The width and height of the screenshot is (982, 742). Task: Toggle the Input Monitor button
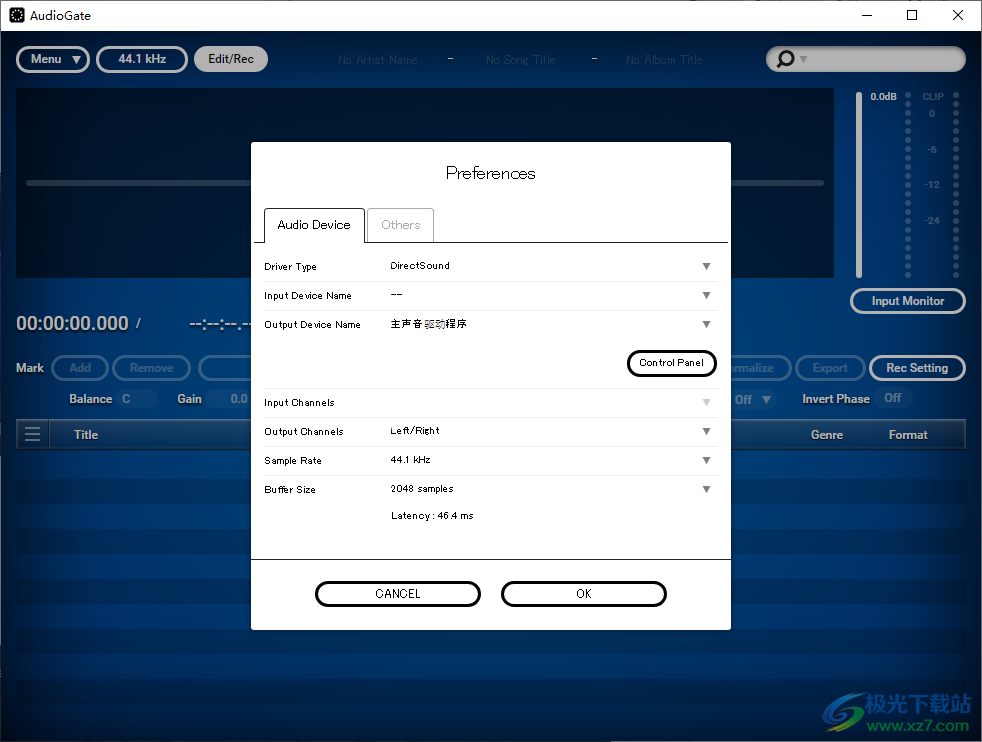tap(907, 301)
